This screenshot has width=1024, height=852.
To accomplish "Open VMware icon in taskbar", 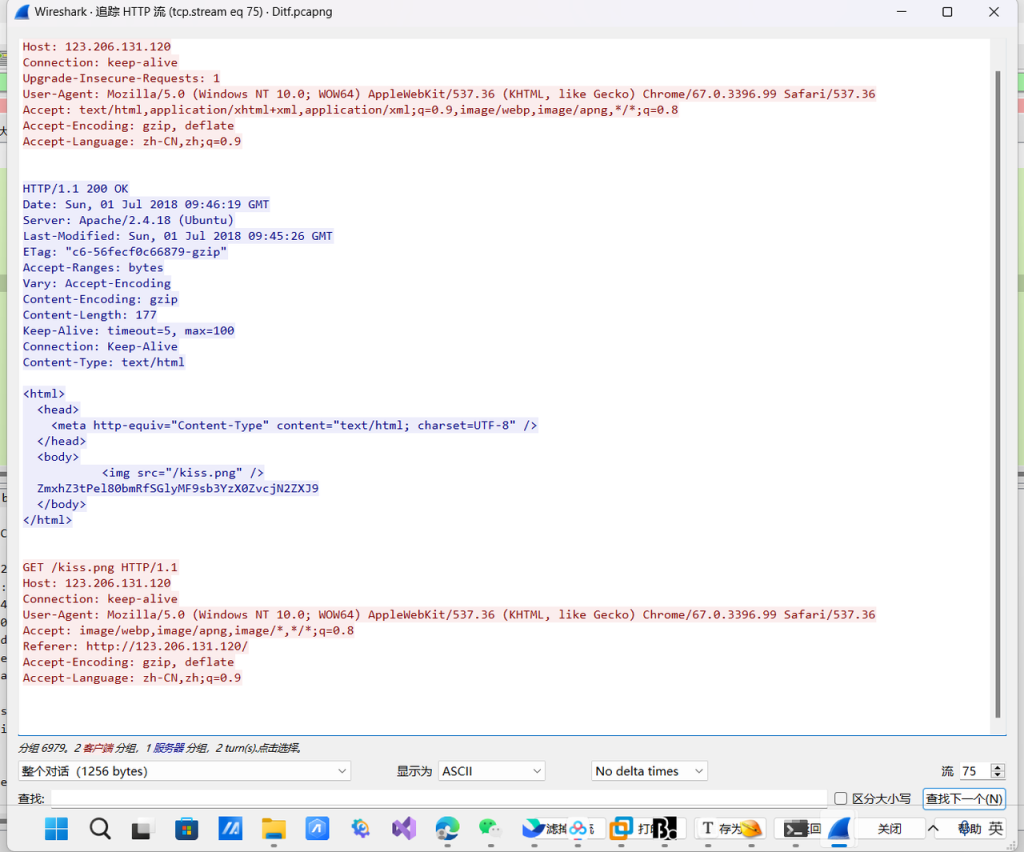I will [x=621, y=828].
